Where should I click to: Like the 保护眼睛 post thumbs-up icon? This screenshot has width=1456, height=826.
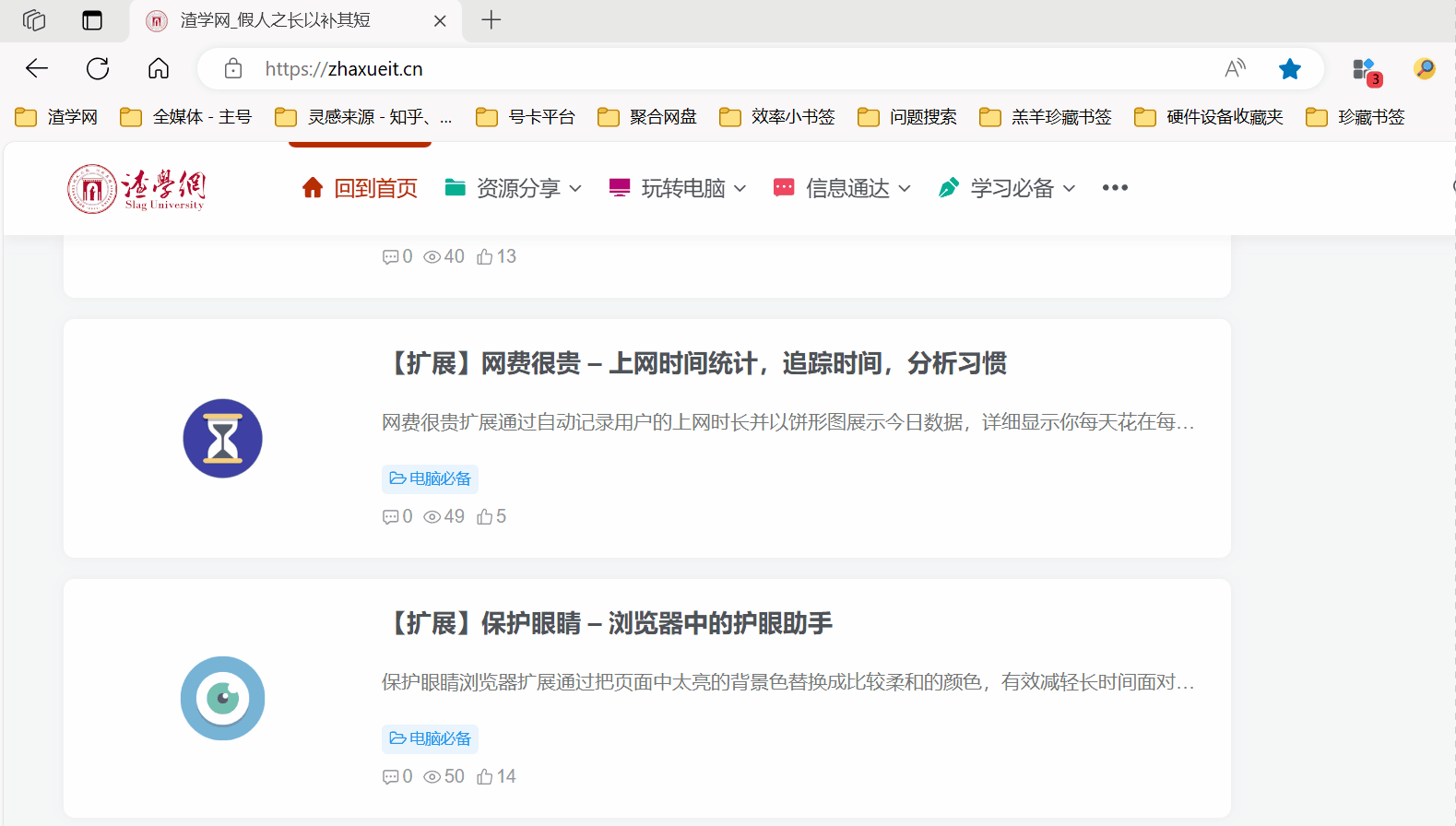point(484,776)
